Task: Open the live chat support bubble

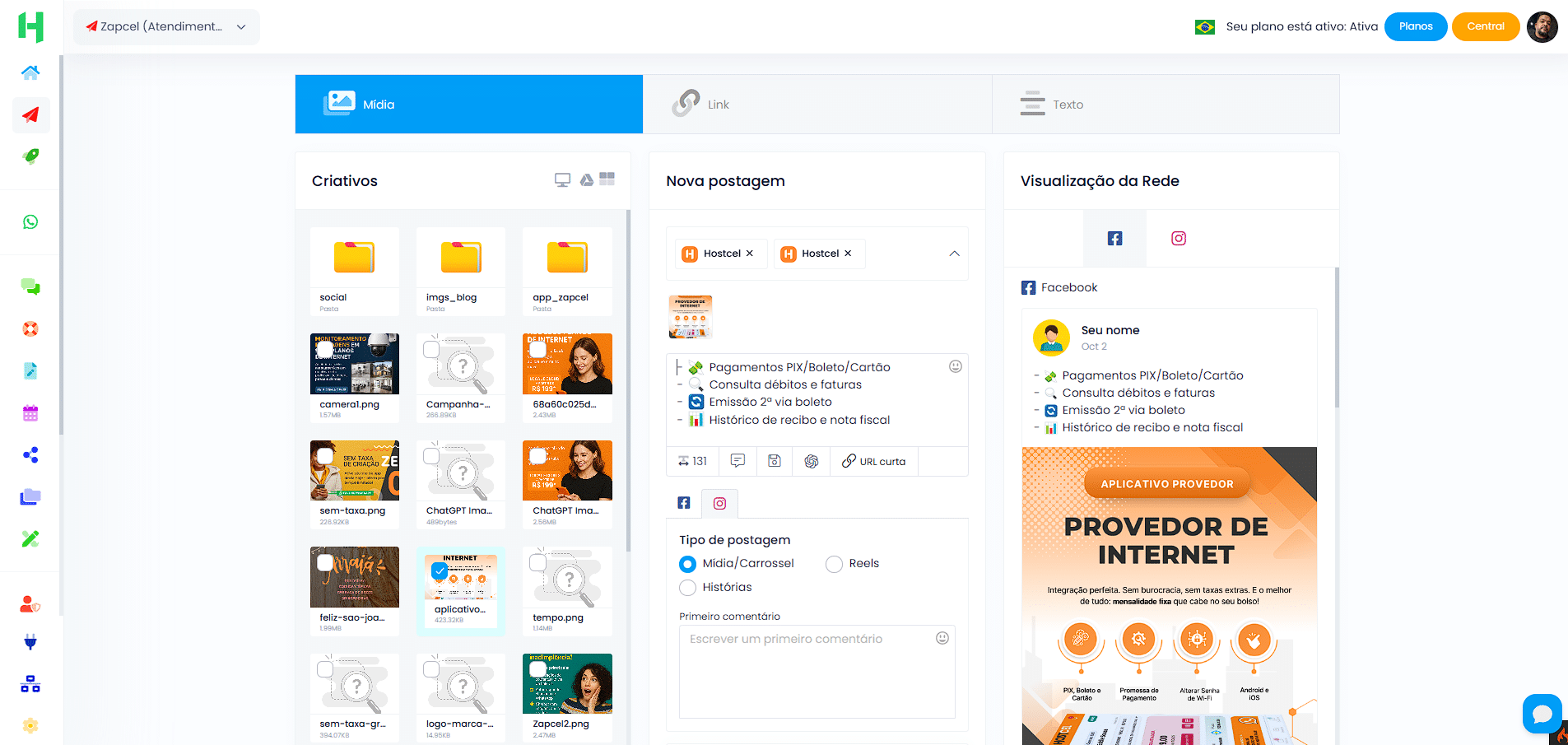Action: (x=1542, y=714)
